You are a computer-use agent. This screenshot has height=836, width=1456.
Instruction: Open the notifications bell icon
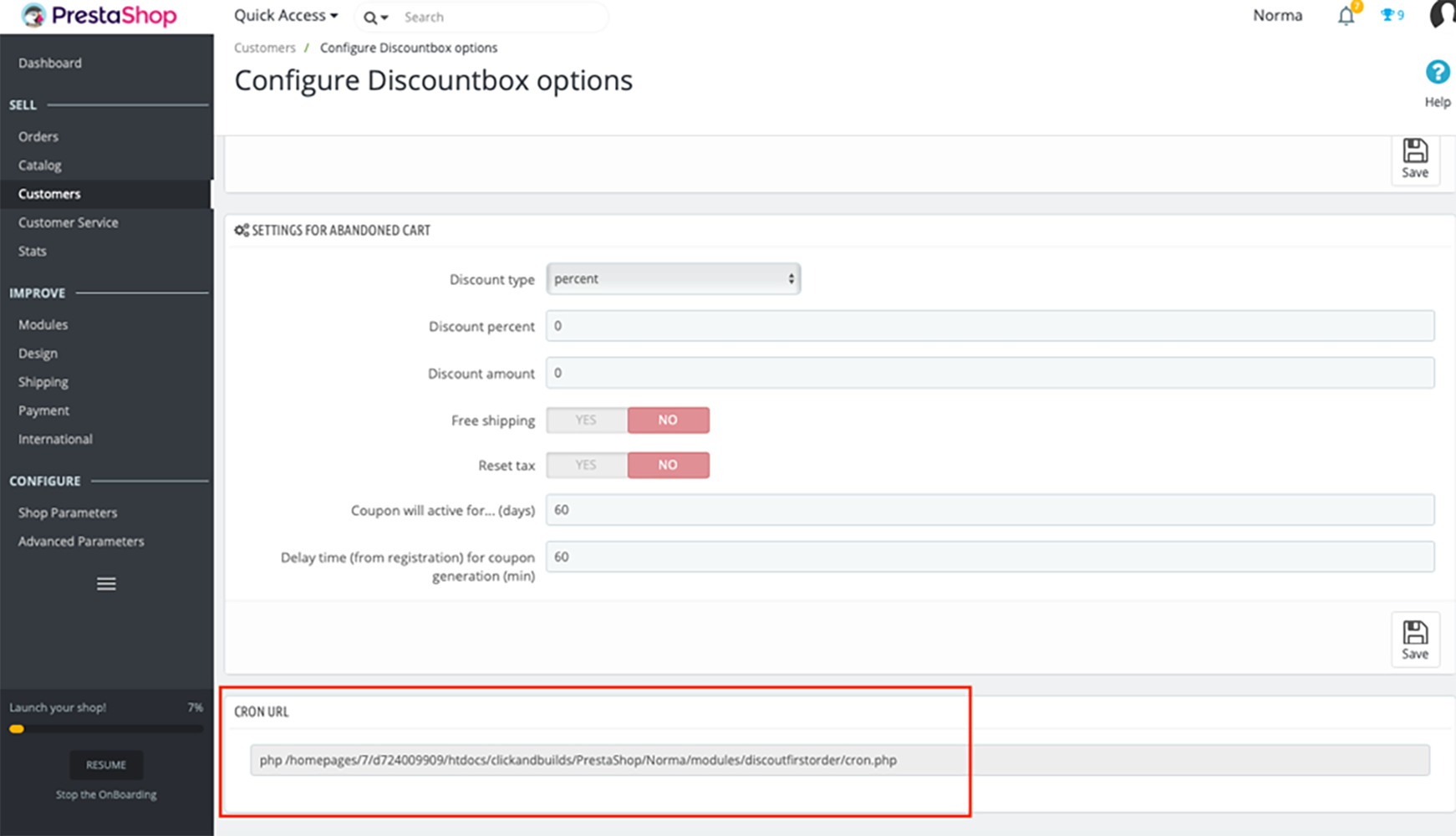[1347, 16]
